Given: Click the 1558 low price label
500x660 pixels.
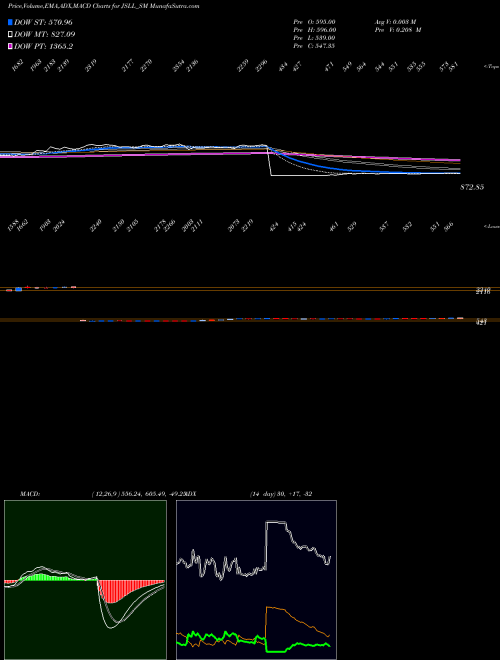Looking at the screenshot, I should pos(13,225).
